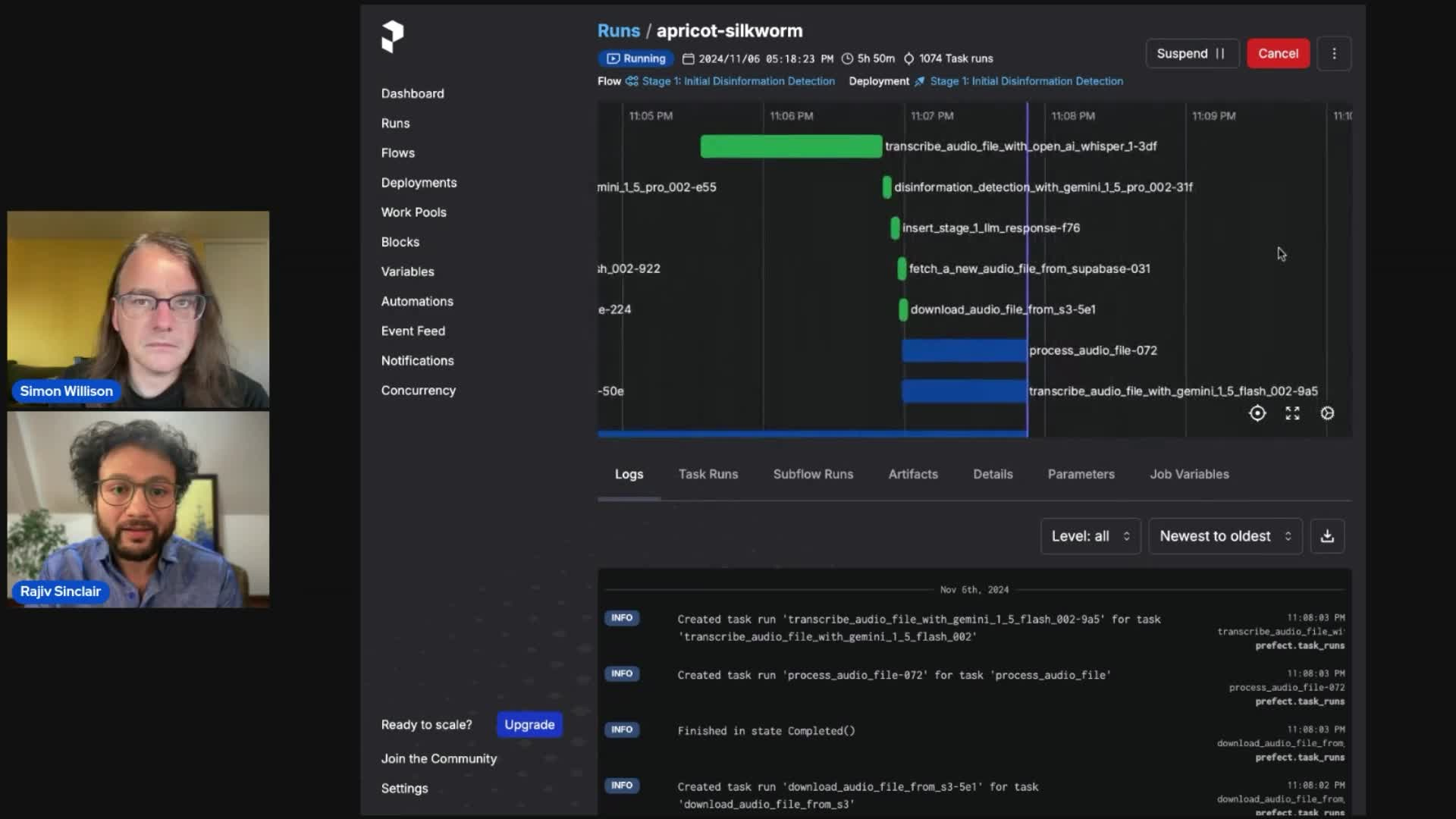Image resolution: width=1456 pixels, height=819 pixels.
Task: Open Runs in the sidebar
Action: click(395, 123)
